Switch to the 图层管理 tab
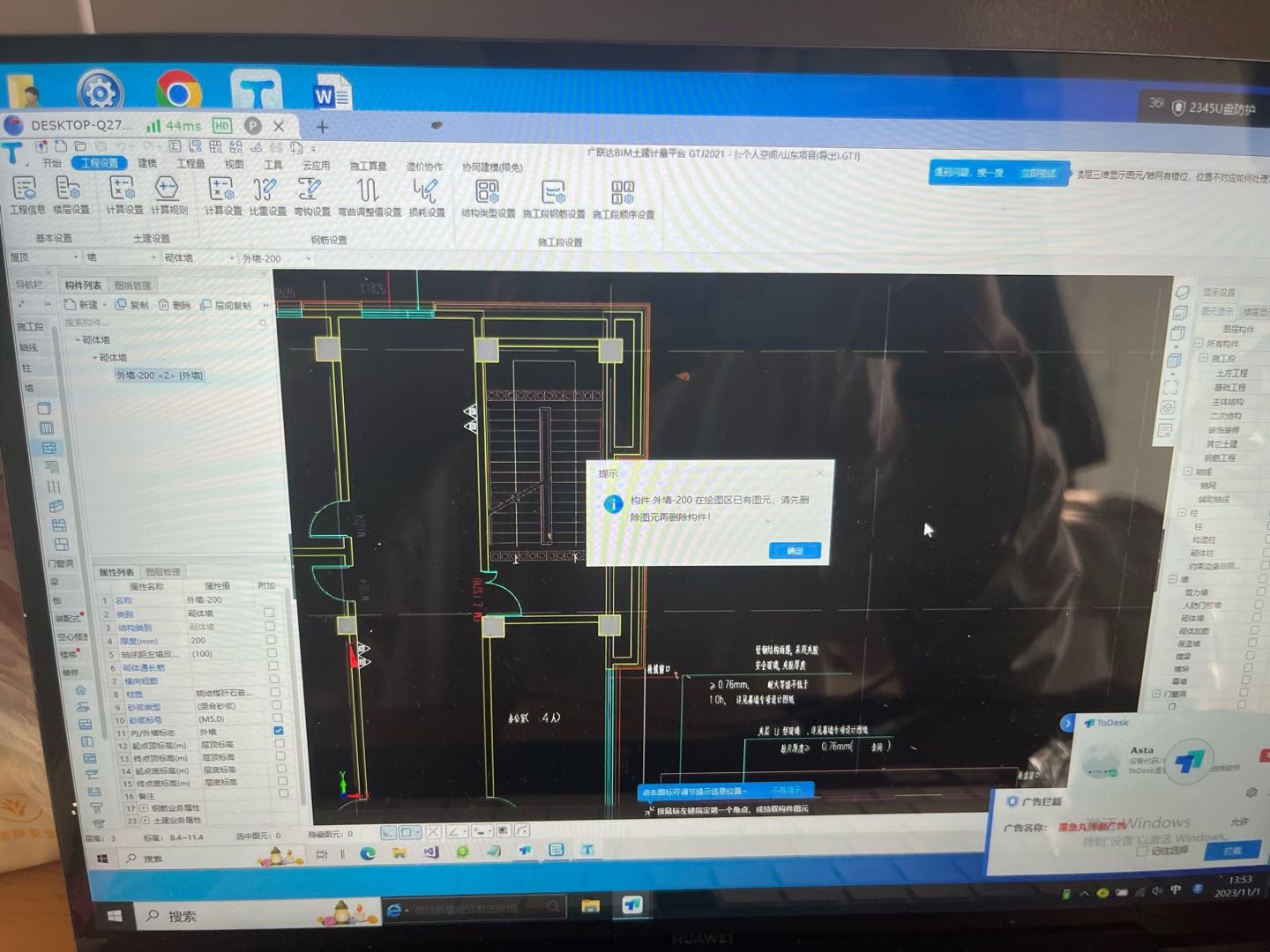The width and height of the screenshot is (1270, 952). [x=162, y=571]
